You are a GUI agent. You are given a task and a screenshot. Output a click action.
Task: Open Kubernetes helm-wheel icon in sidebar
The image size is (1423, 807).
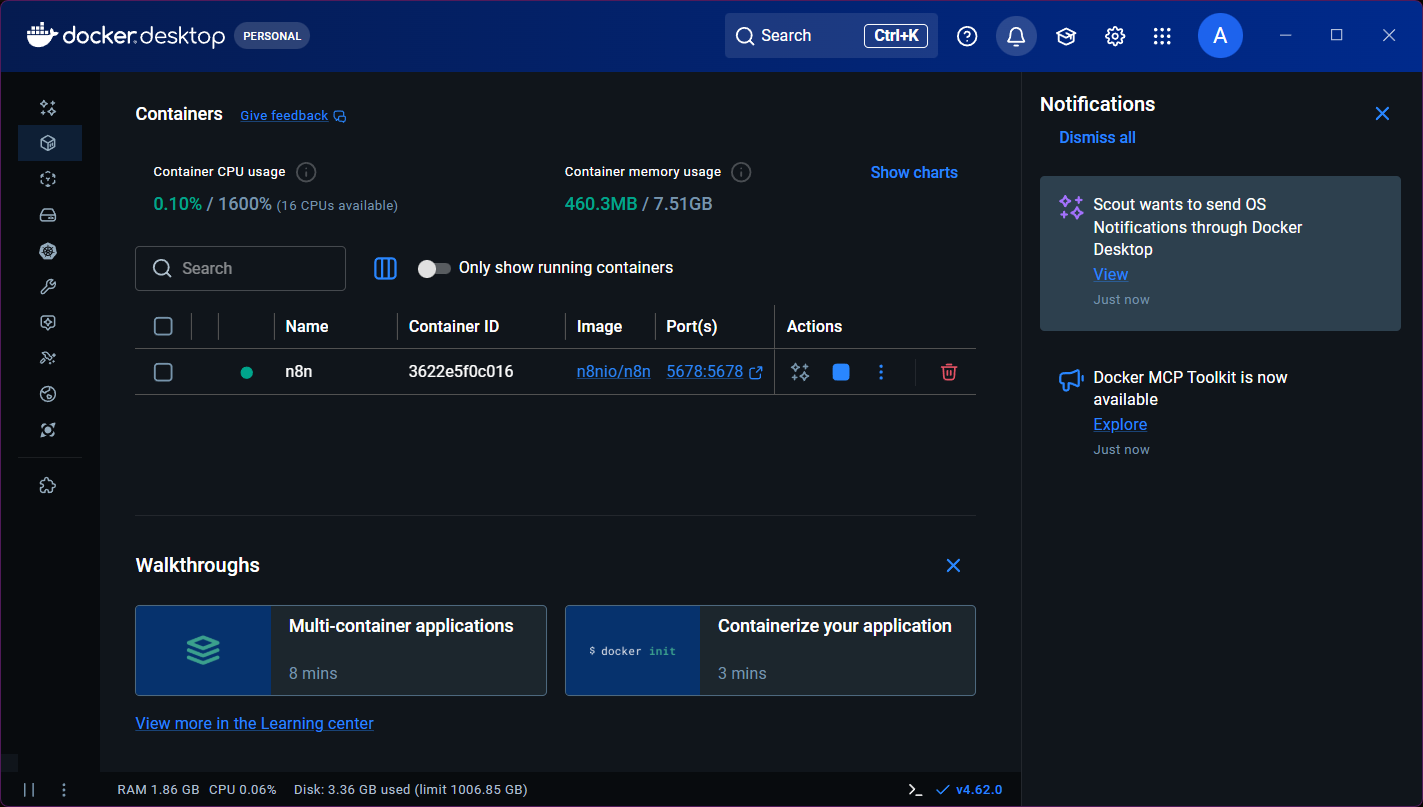(48, 251)
